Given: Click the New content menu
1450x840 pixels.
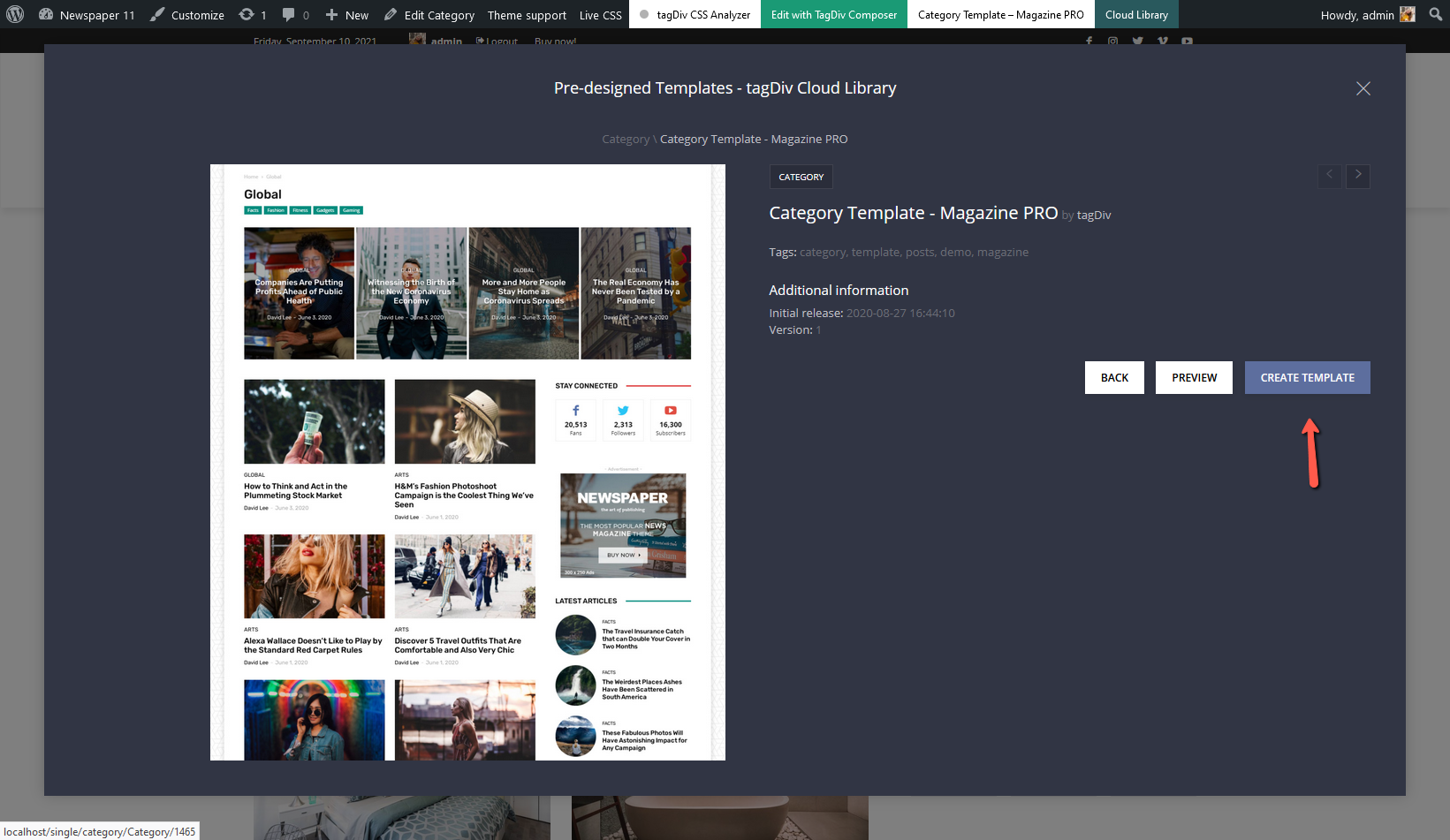Looking at the screenshot, I should (346, 14).
